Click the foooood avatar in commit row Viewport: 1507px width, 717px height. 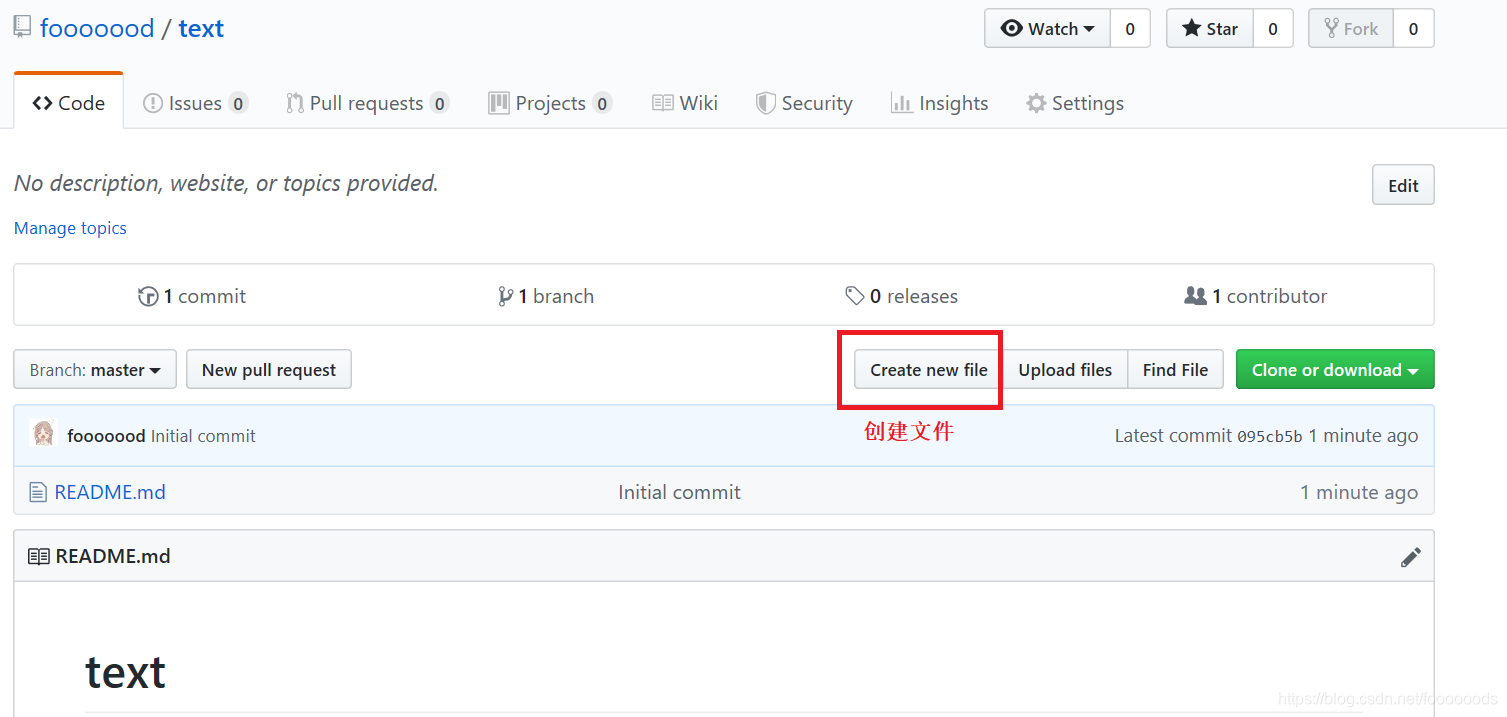coord(43,434)
